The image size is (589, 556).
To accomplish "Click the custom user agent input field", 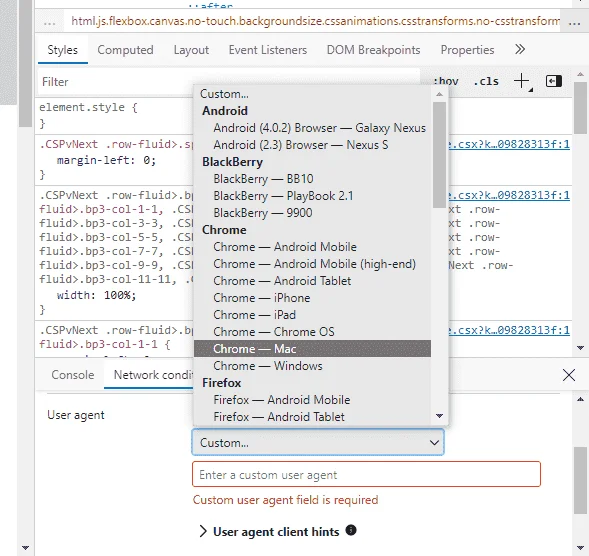I will [x=366, y=474].
